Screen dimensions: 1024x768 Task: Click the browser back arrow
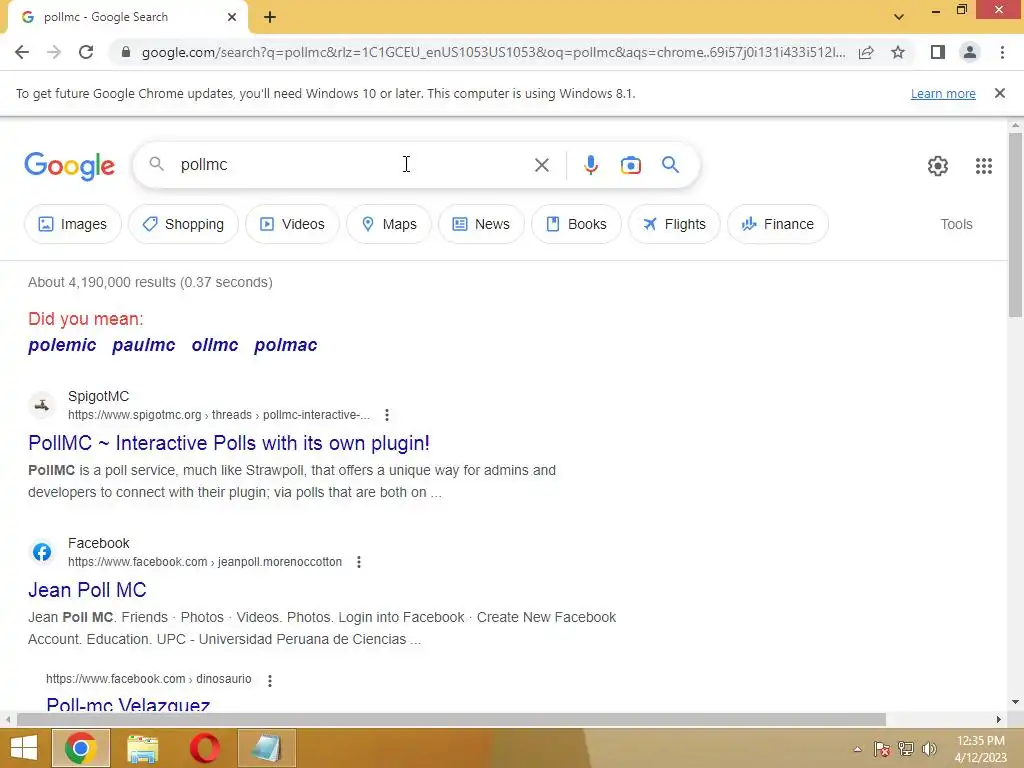(x=22, y=52)
